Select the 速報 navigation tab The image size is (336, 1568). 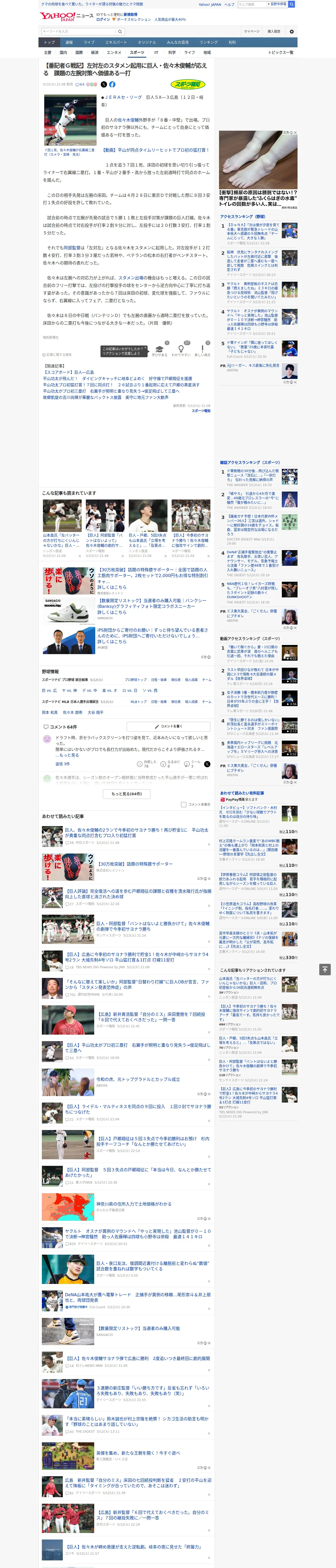[x=69, y=43]
